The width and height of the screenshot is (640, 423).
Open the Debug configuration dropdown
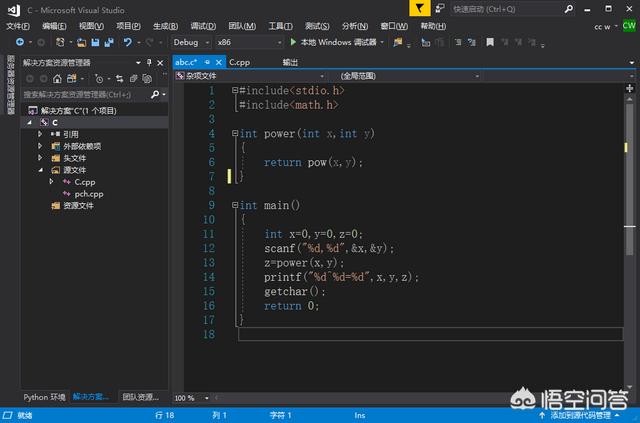pos(191,42)
